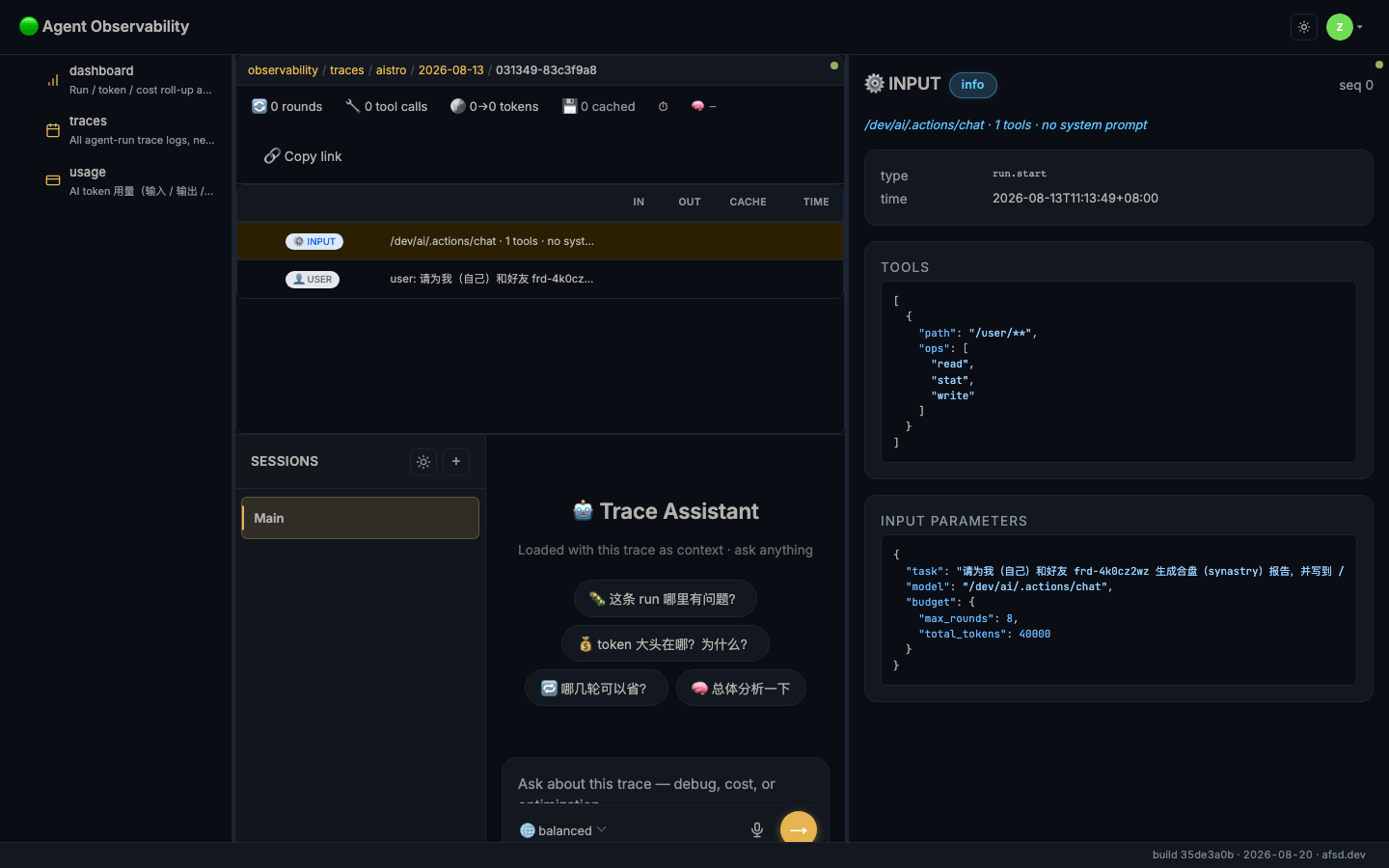Open sessions settings gear icon

(423, 462)
